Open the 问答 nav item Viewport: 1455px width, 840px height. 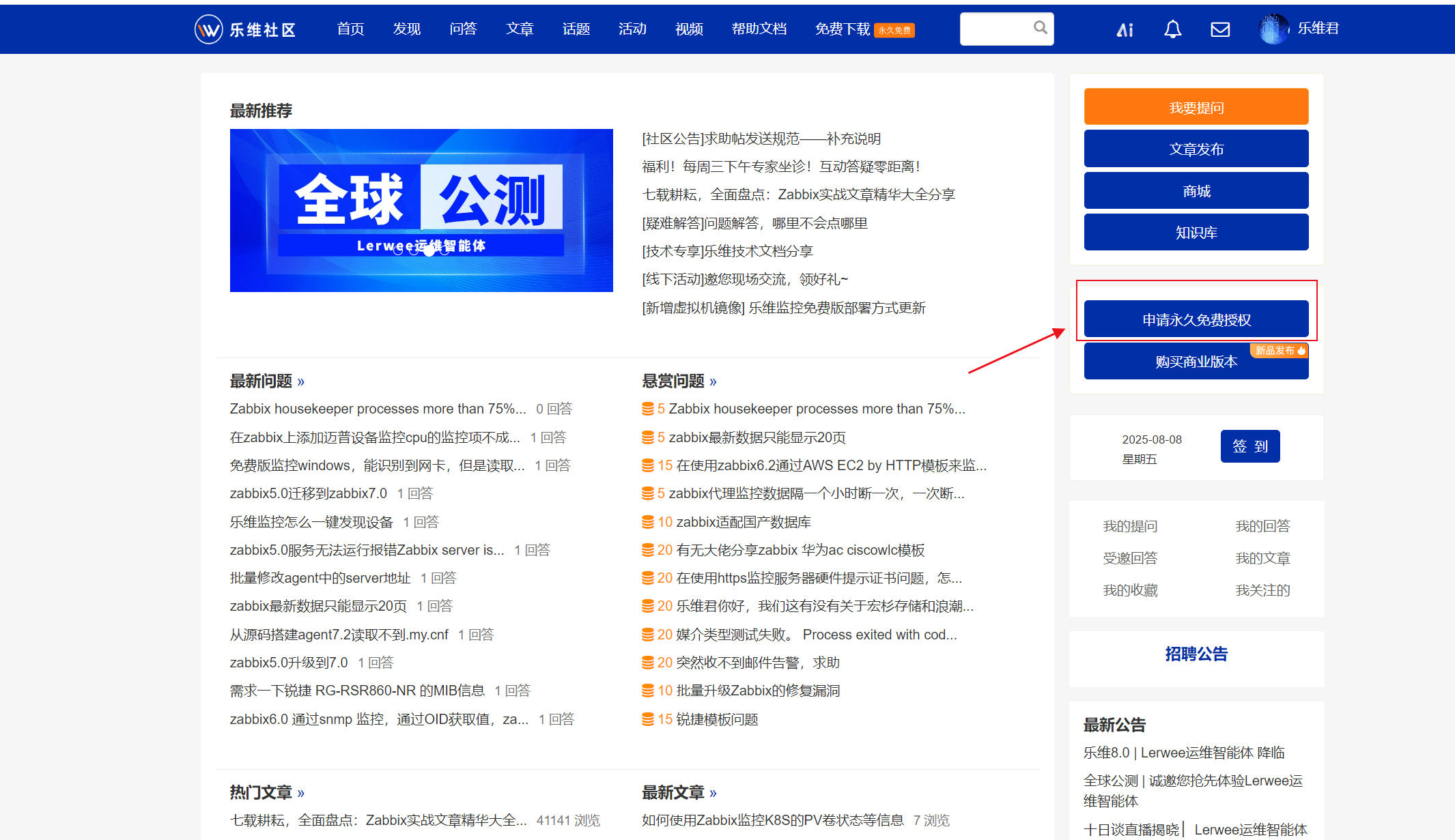(463, 29)
